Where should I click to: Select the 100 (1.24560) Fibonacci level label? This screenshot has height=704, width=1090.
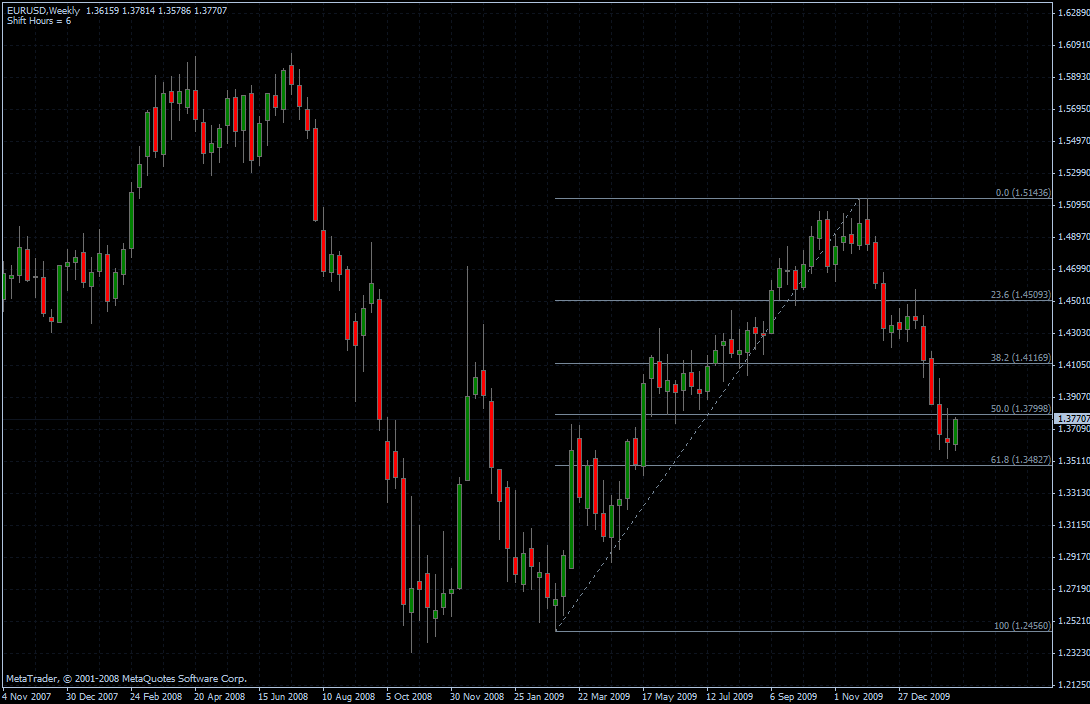point(1022,625)
